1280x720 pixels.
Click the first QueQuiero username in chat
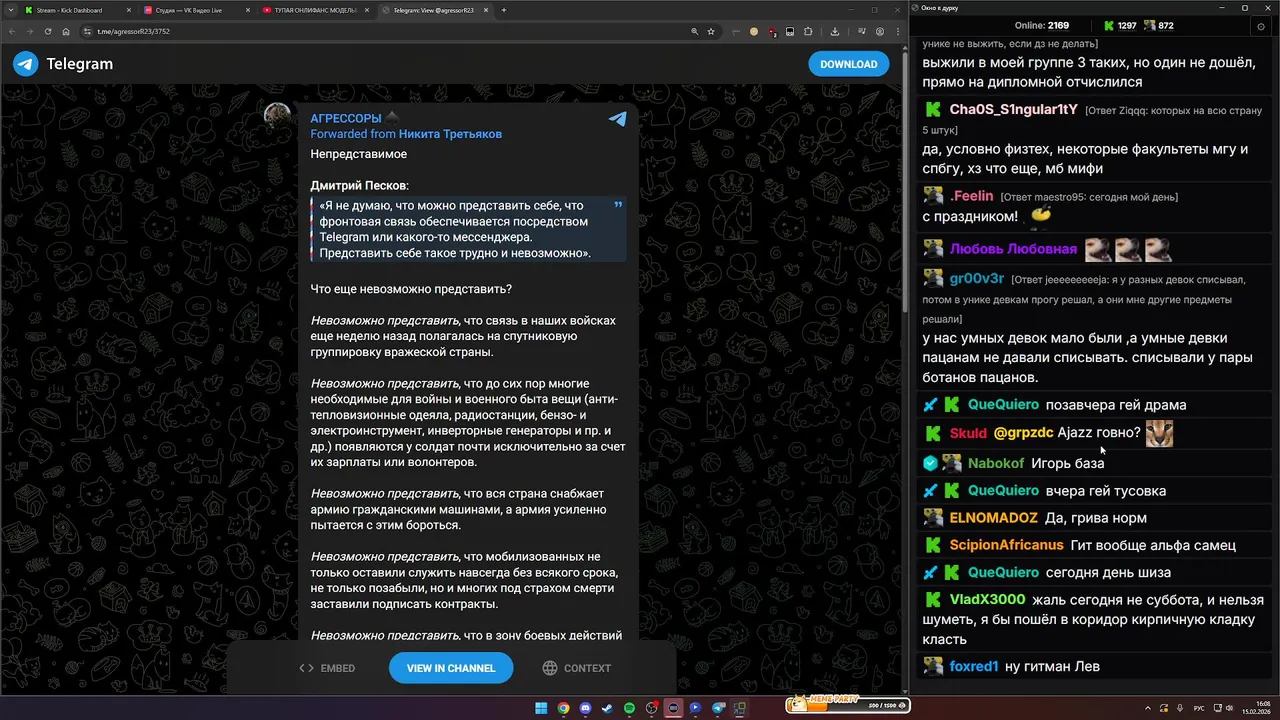[x=1003, y=405]
